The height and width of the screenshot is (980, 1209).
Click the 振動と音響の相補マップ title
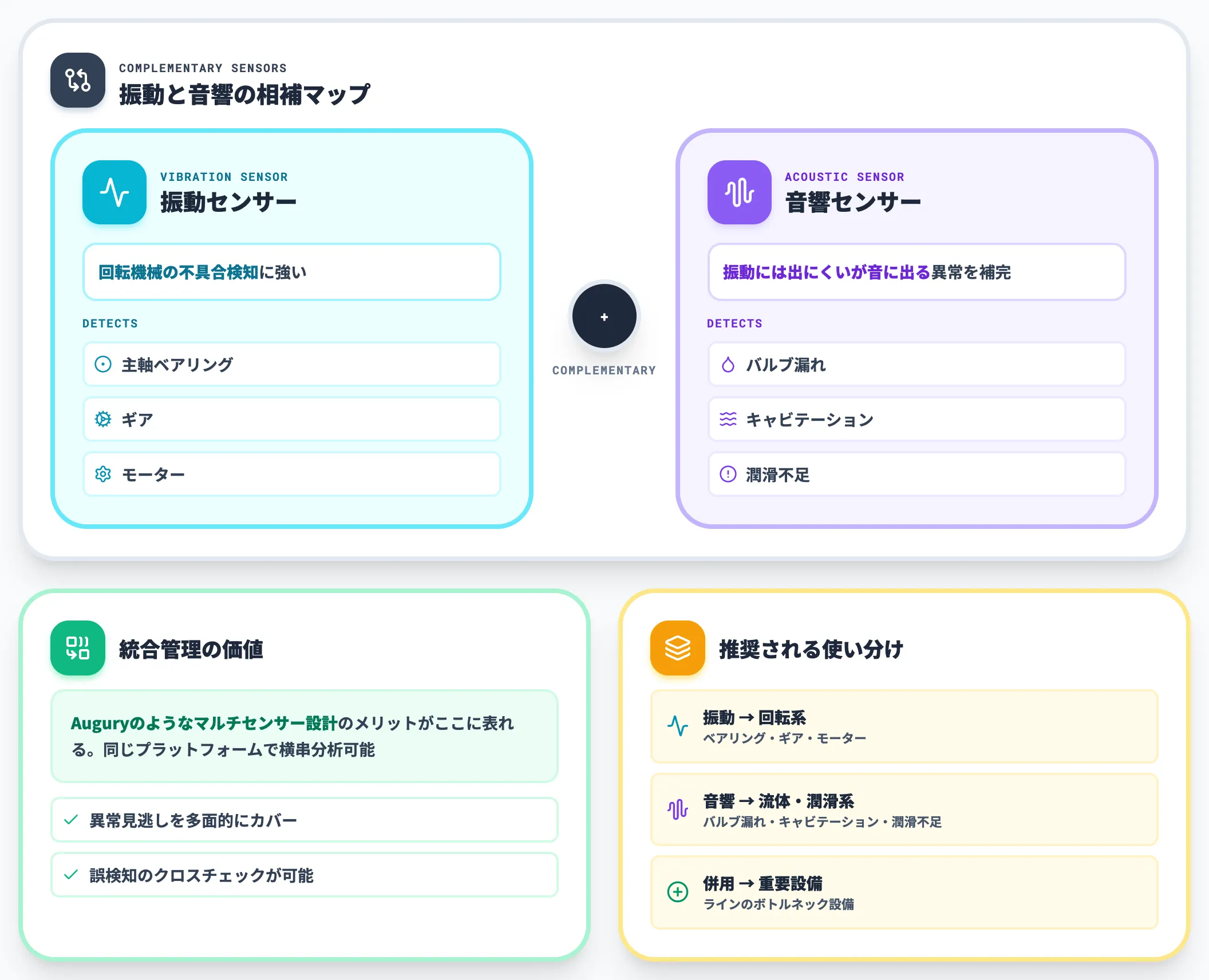tap(245, 94)
